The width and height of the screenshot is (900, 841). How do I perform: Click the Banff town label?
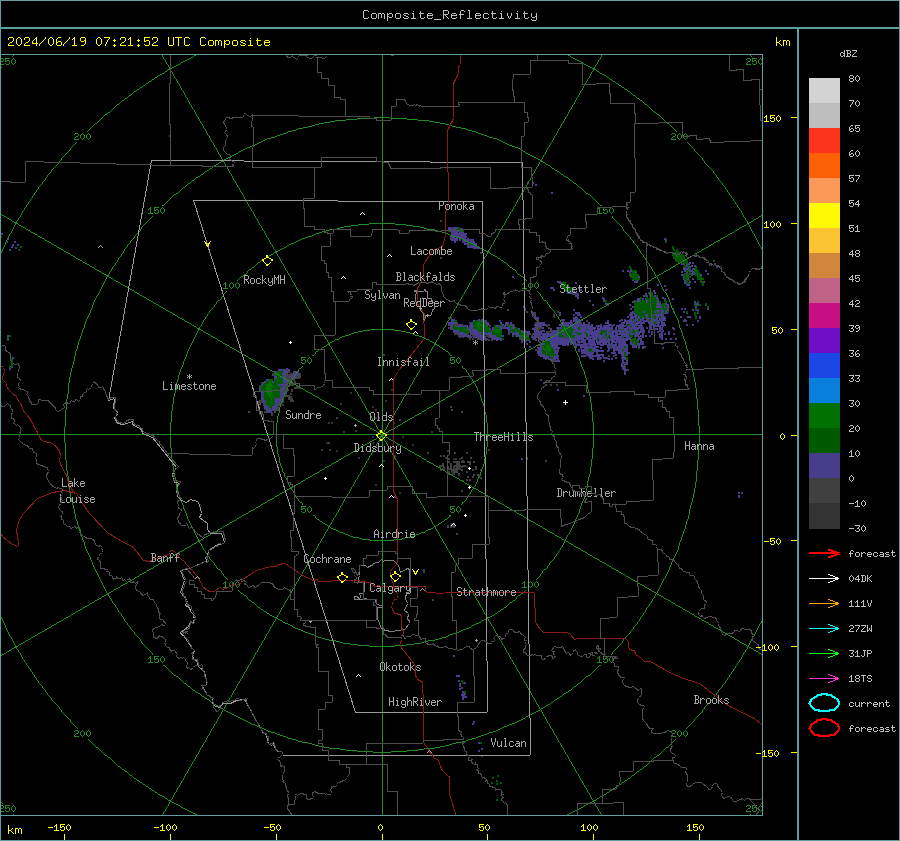pos(165,557)
